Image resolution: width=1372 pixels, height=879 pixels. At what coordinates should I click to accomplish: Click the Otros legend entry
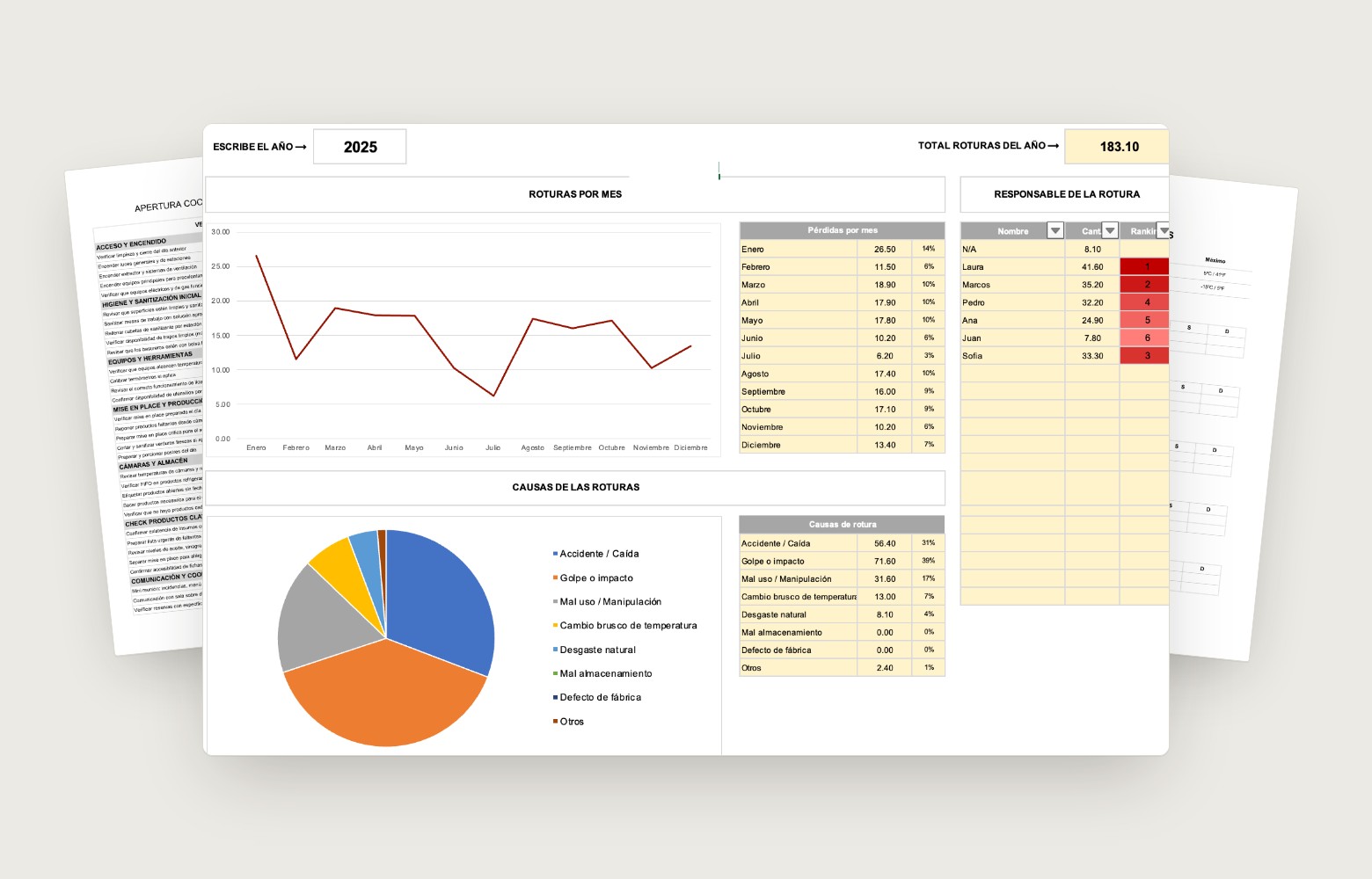(x=568, y=722)
